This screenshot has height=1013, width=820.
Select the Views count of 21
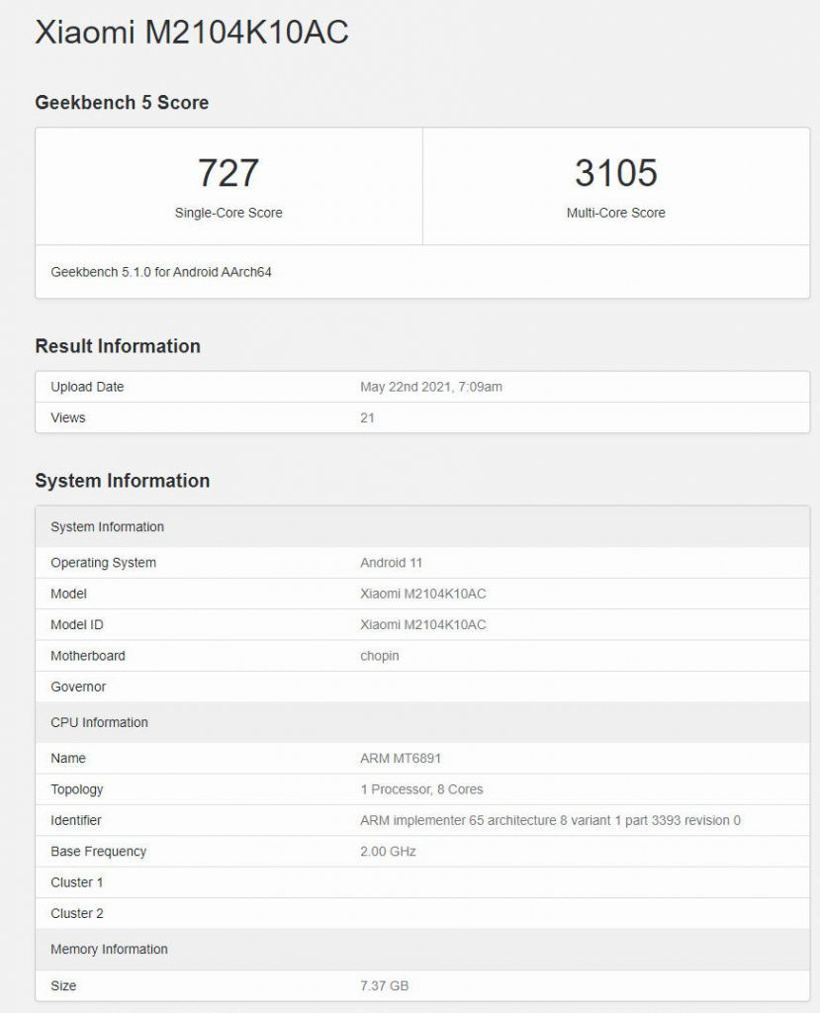(x=368, y=418)
